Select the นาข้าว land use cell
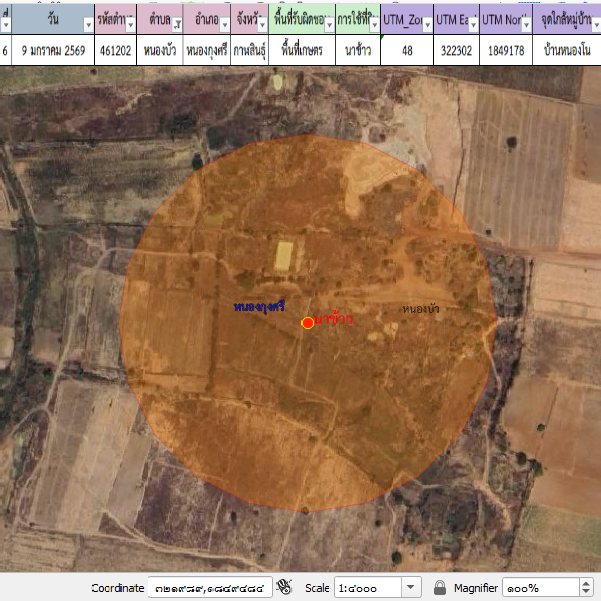601x601 pixels. point(358,50)
